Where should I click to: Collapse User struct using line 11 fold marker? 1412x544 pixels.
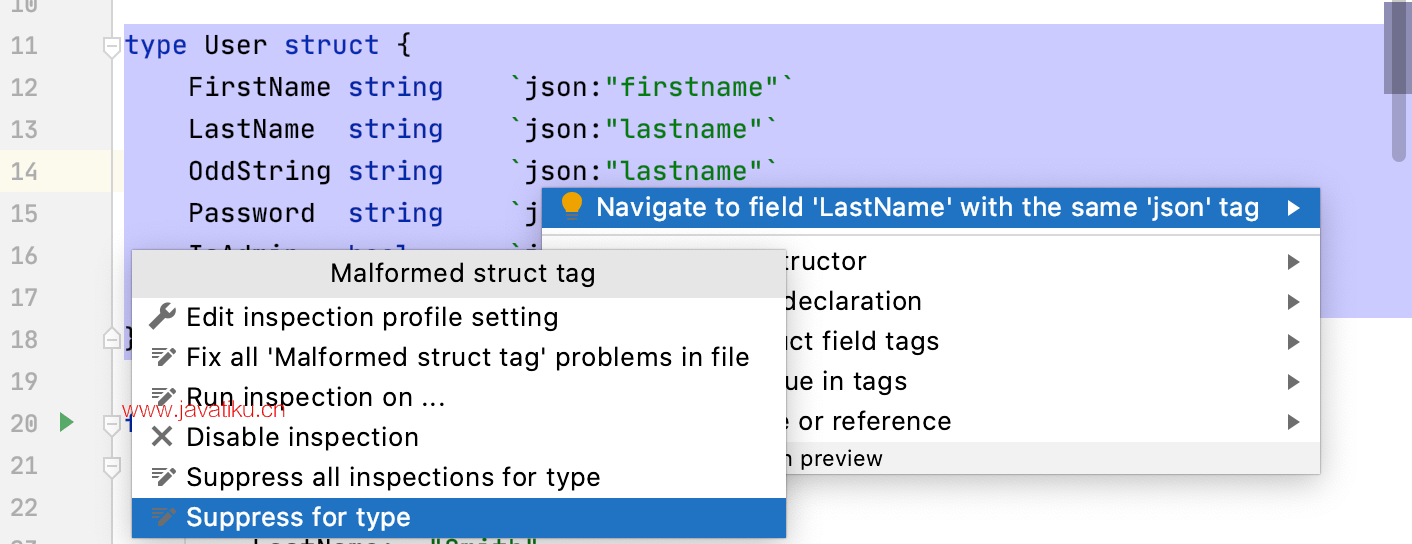click(112, 46)
